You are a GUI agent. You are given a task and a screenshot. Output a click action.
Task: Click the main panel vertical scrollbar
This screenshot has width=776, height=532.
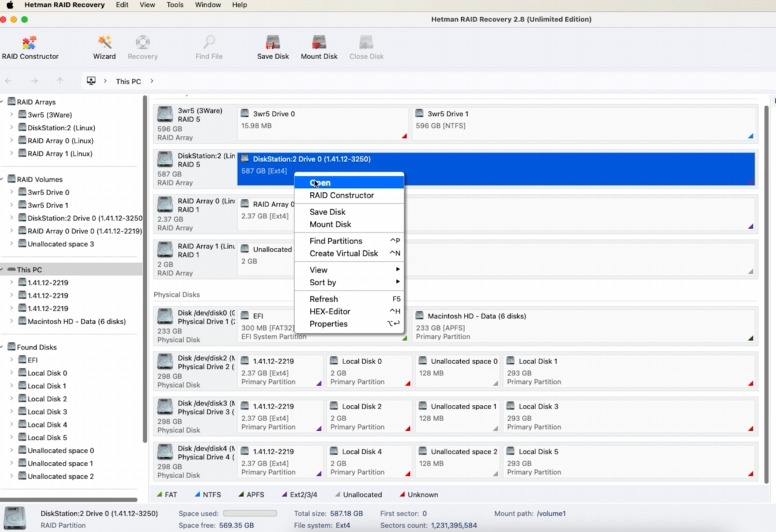click(x=766, y=294)
